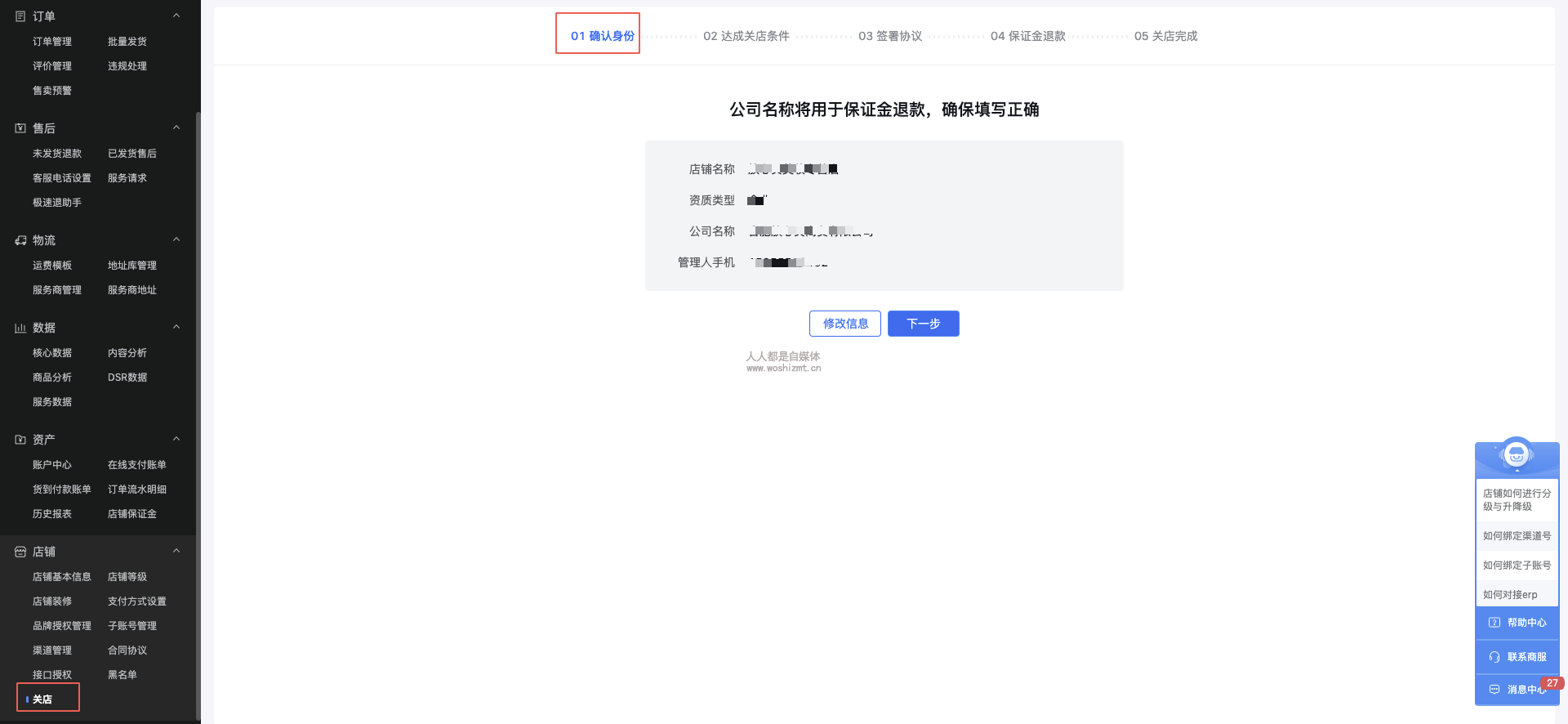The height and width of the screenshot is (724, 1568).
Task: Click the 物流 section icon
Action: (x=20, y=240)
